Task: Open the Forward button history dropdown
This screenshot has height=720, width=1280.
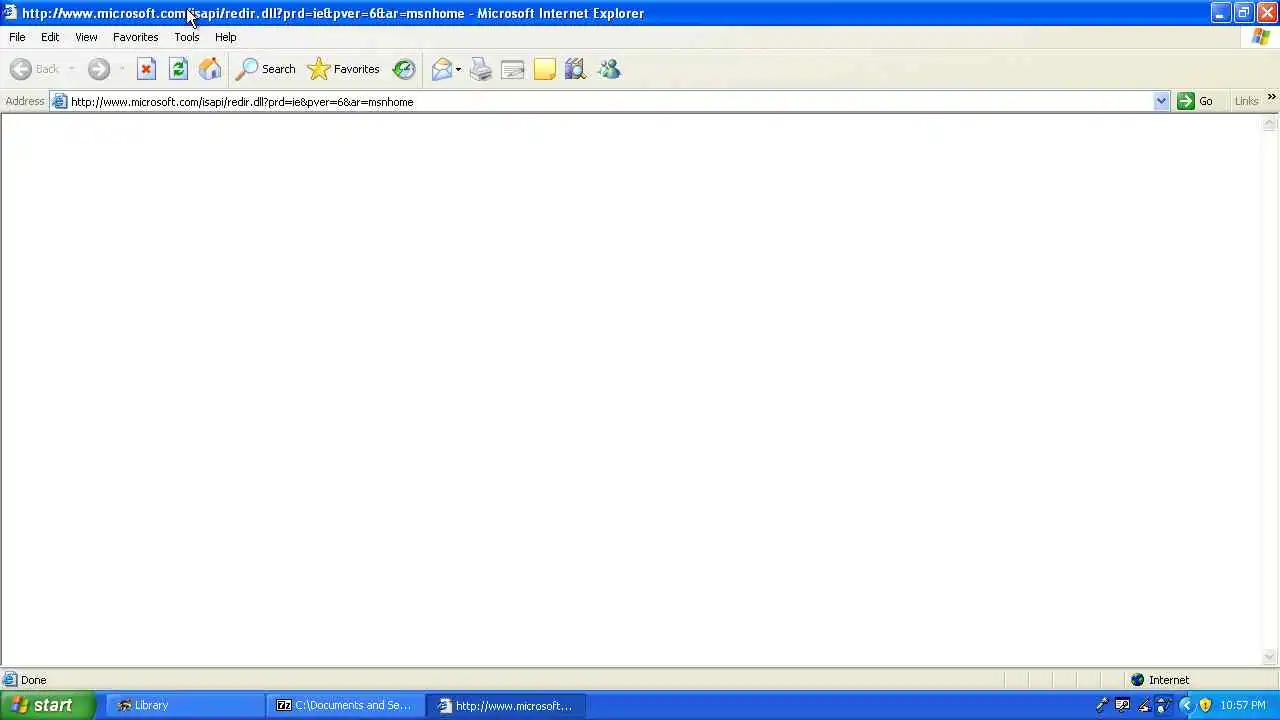Action: [121, 69]
